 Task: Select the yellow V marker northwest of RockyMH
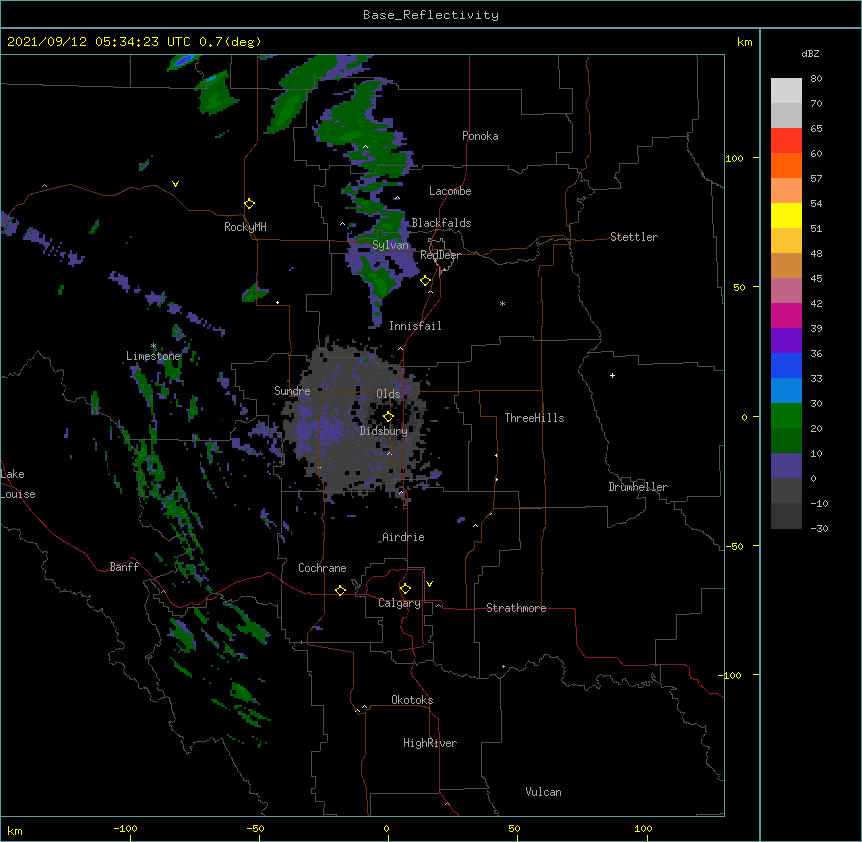click(x=175, y=184)
